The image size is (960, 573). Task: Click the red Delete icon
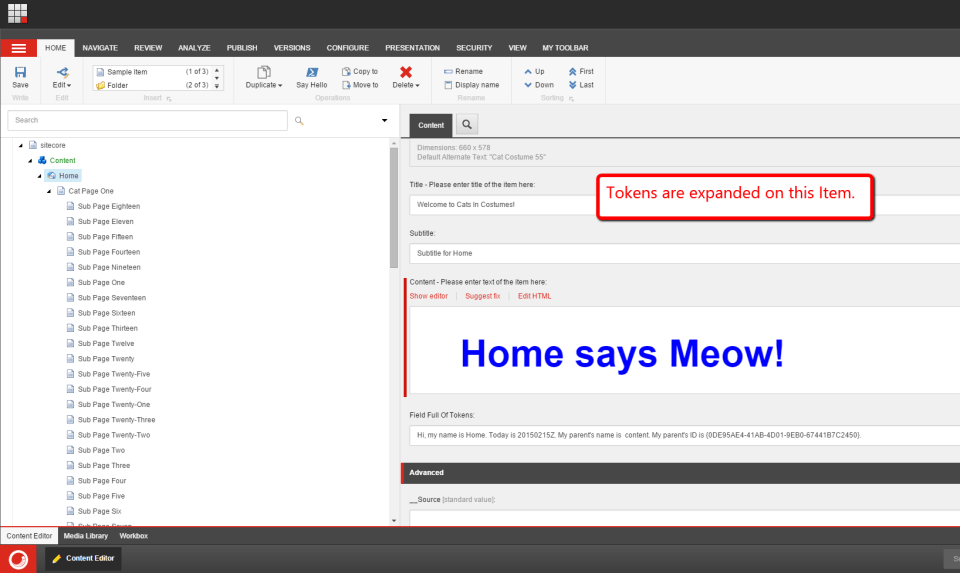coord(405,72)
